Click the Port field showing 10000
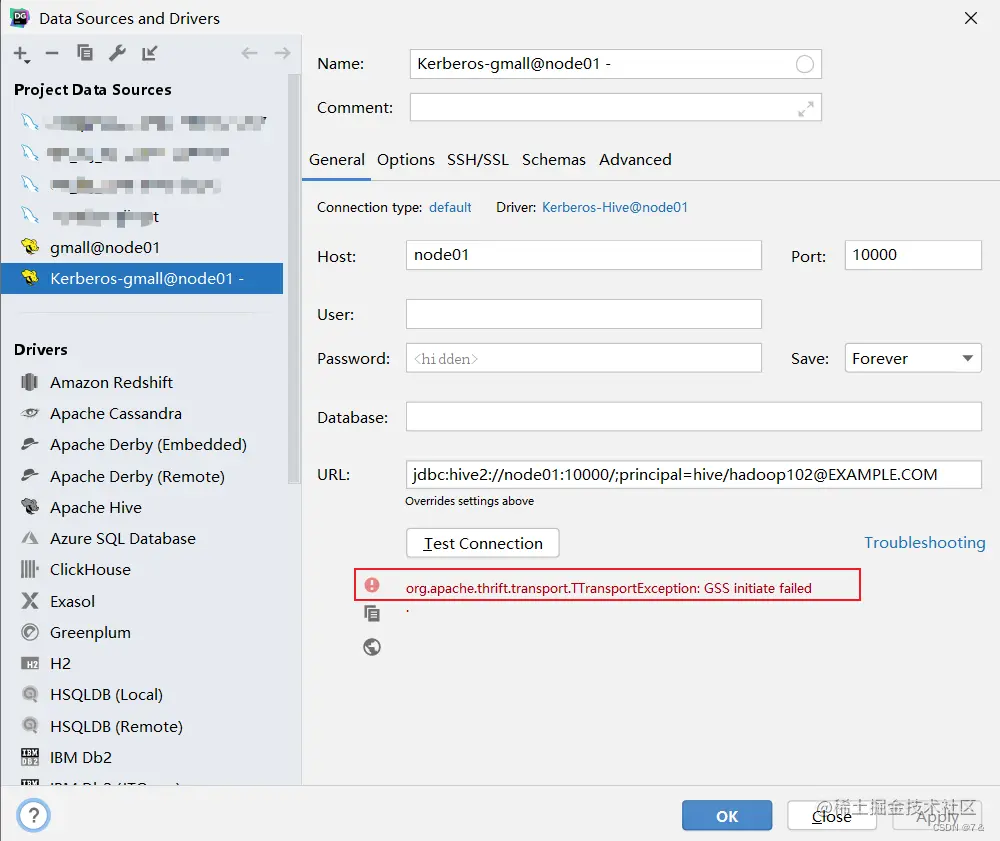The image size is (1000, 841). pyautogui.click(x=913, y=255)
